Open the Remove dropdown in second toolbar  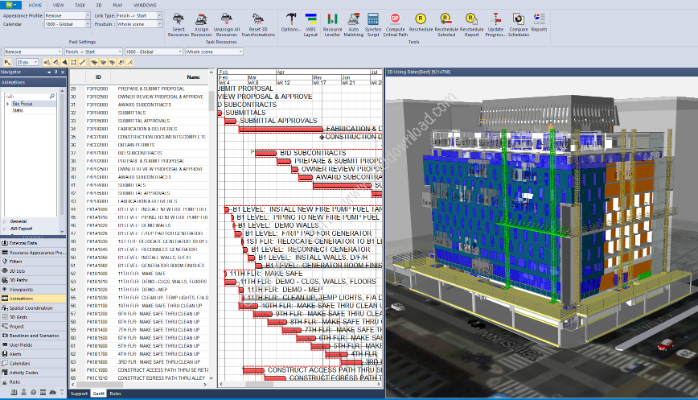33,52
